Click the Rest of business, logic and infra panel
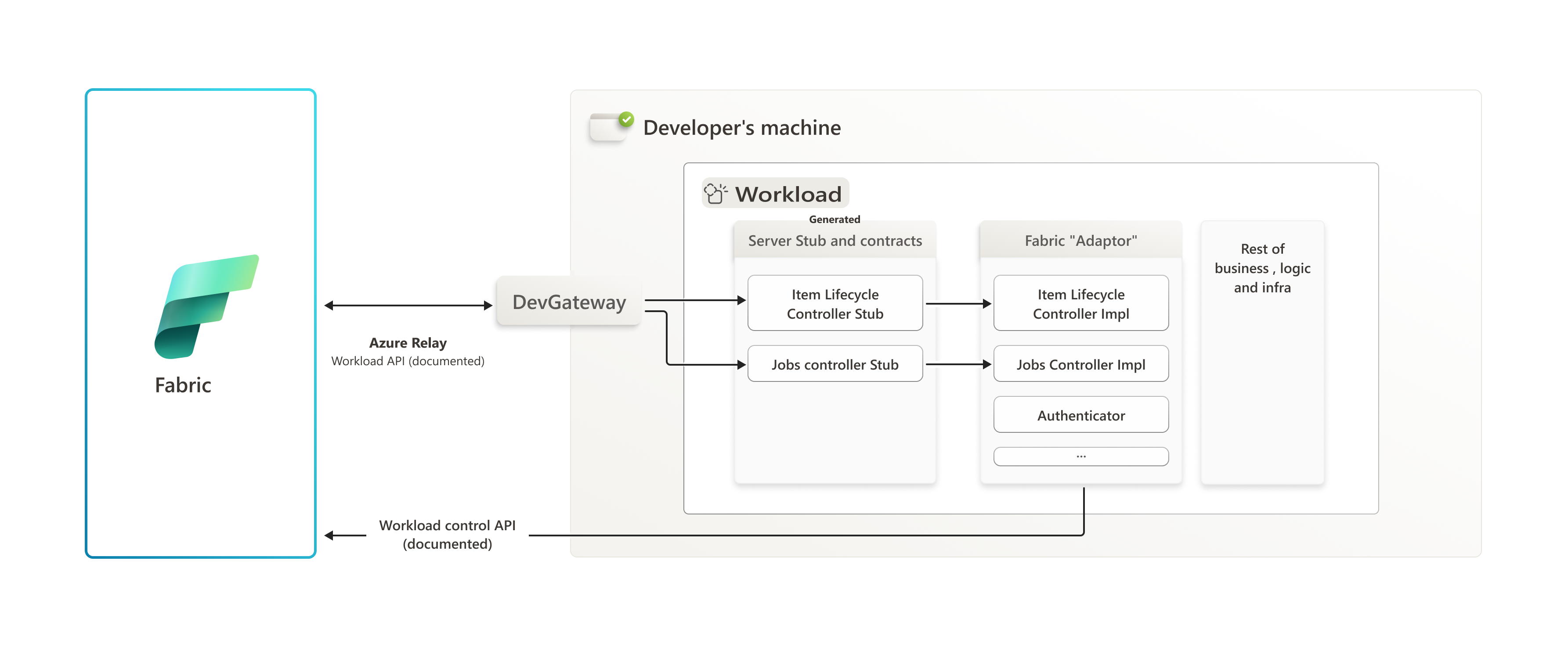 [x=1262, y=268]
